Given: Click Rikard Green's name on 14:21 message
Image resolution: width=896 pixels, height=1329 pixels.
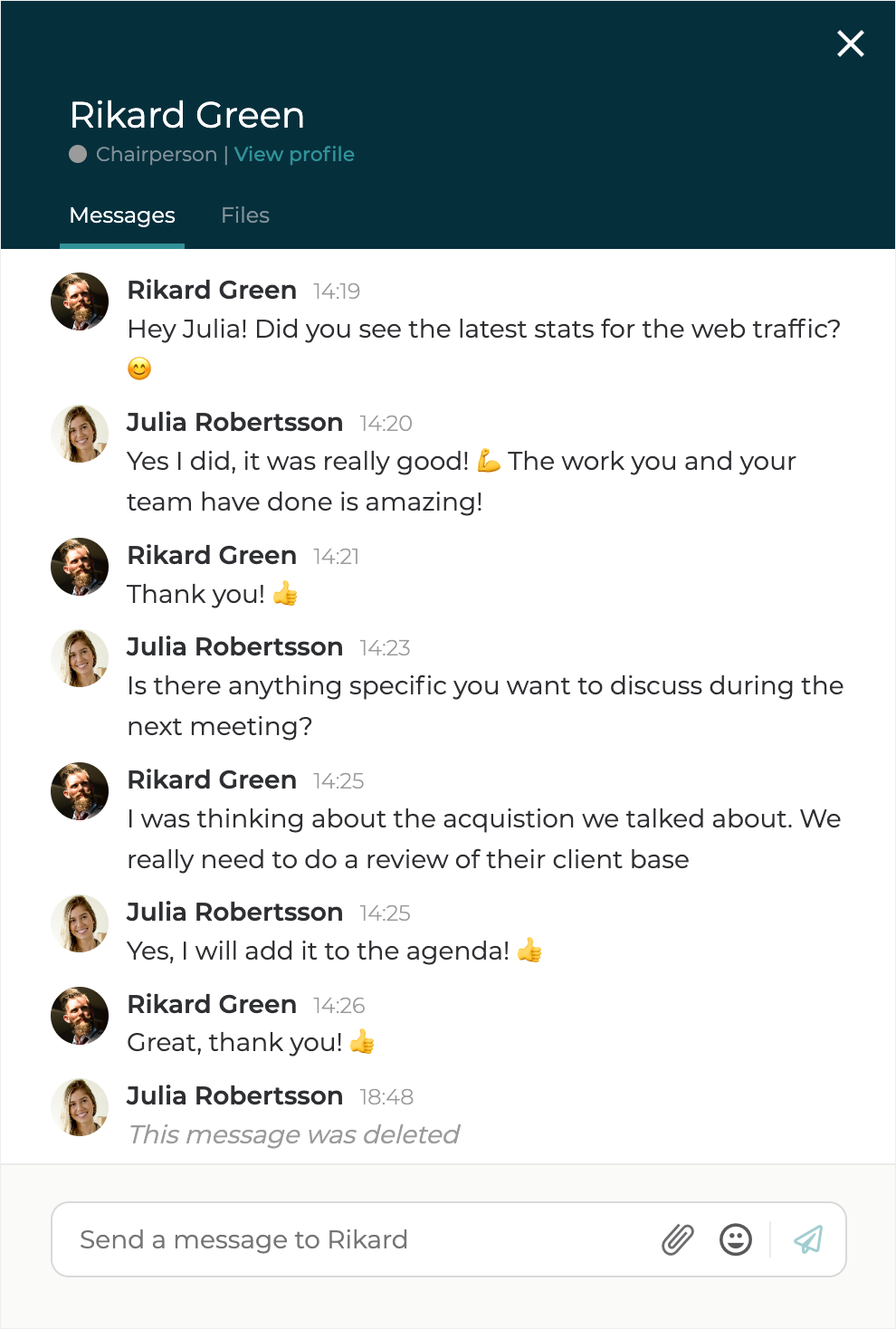Looking at the screenshot, I should (x=212, y=555).
